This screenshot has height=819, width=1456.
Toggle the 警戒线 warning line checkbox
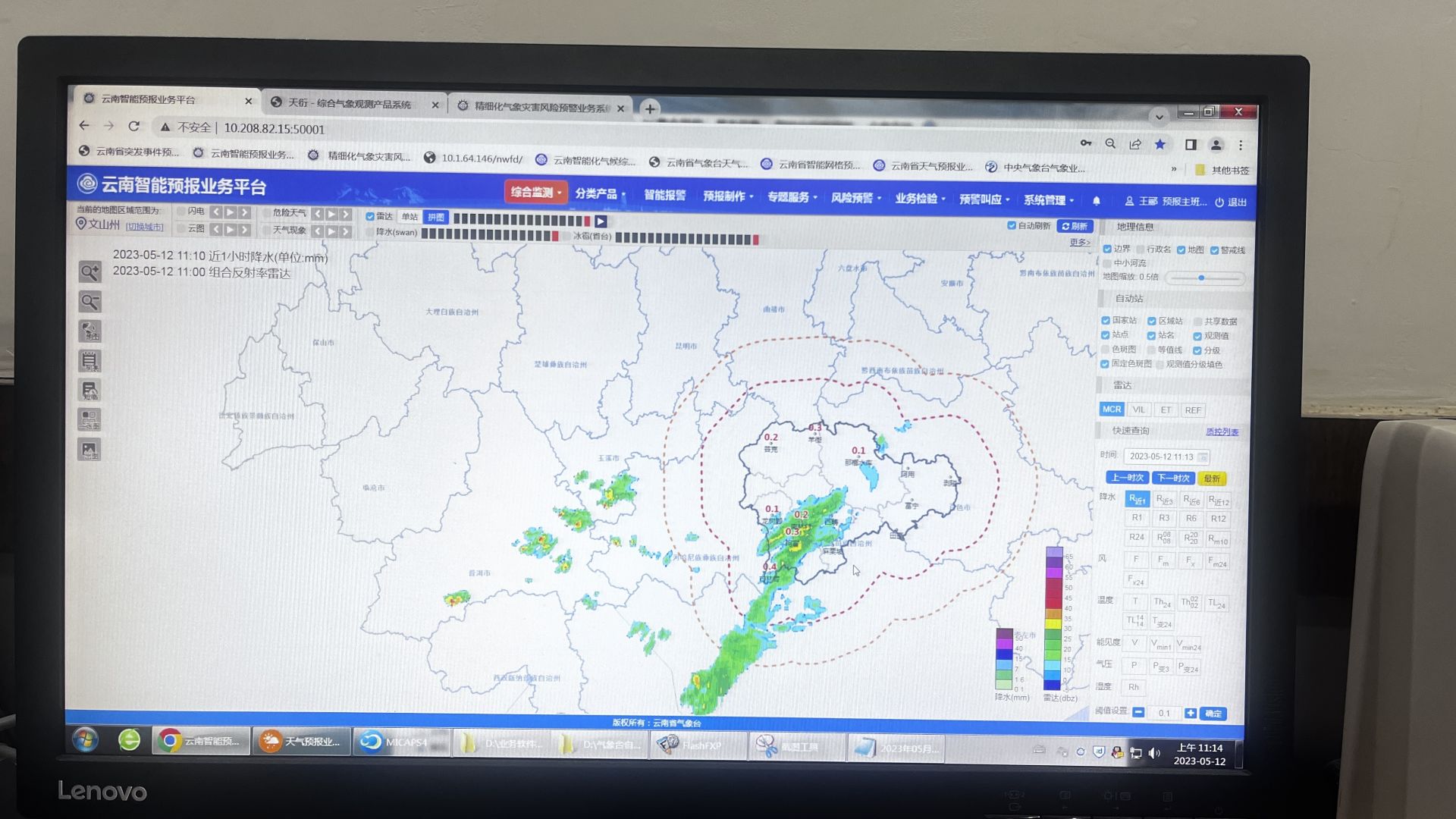pyautogui.click(x=1214, y=250)
